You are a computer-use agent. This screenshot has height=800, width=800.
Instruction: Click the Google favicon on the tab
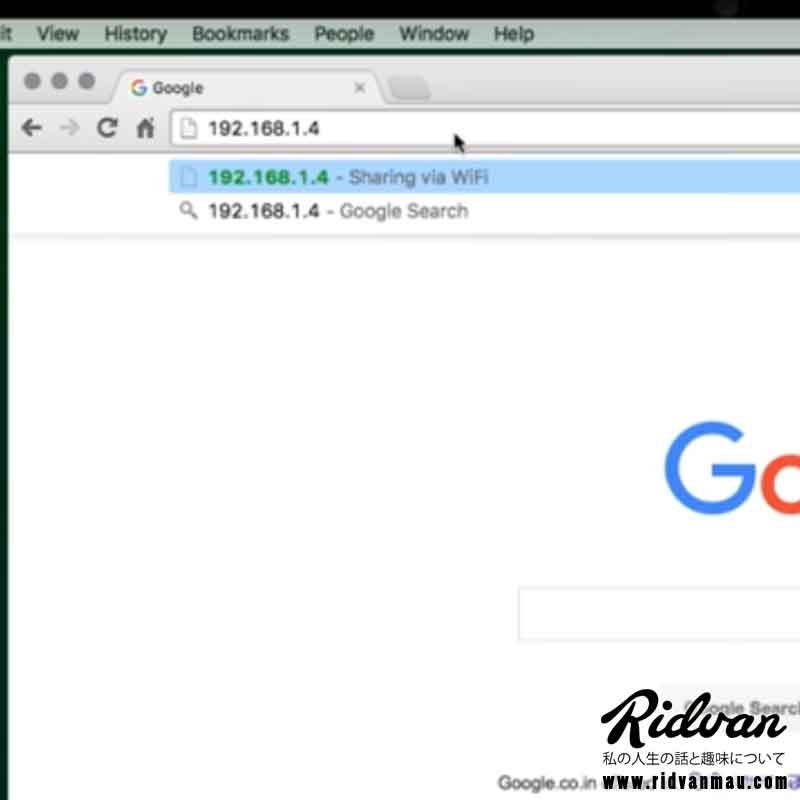[x=138, y=88]
